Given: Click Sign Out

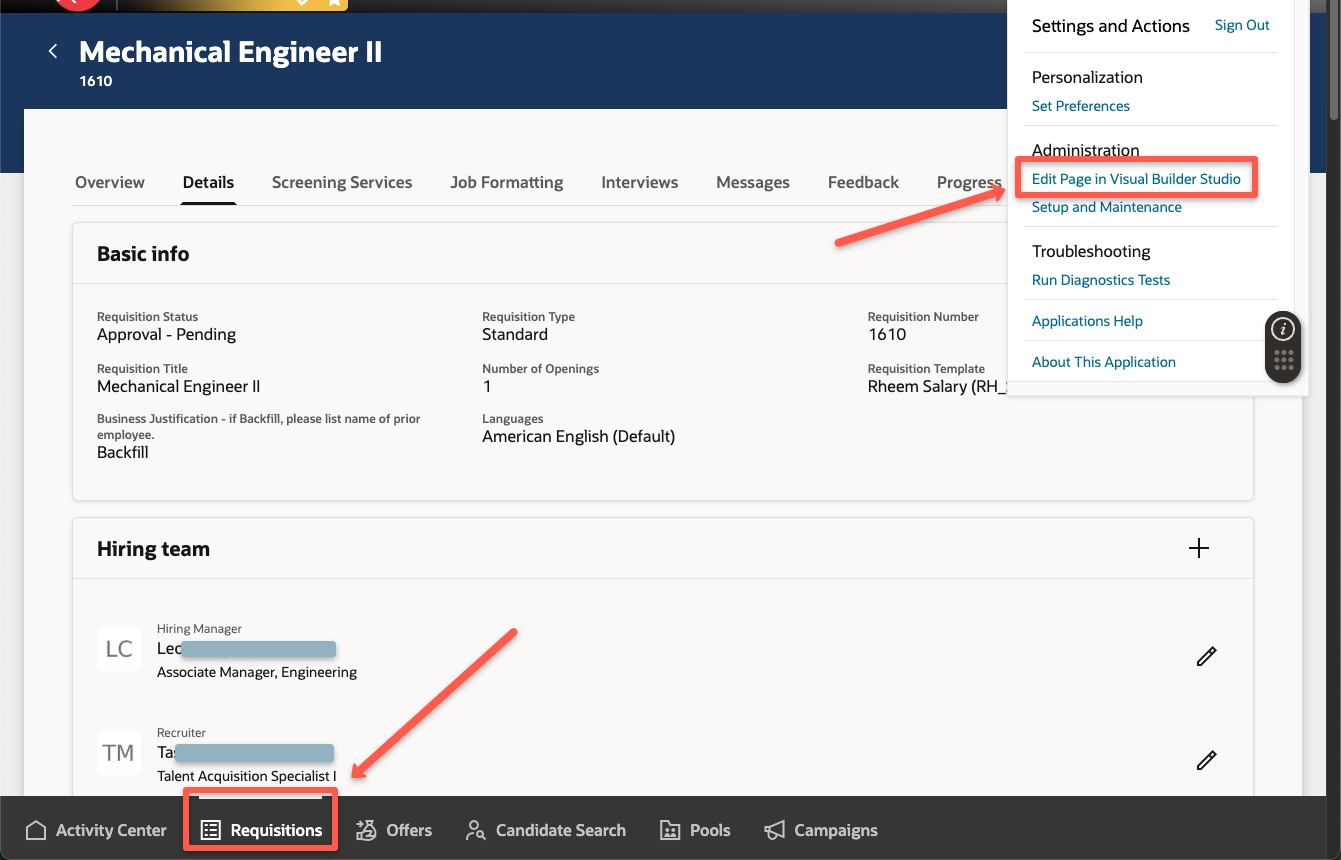Looking at the screenshot, I should click(x=1241, y=25).
